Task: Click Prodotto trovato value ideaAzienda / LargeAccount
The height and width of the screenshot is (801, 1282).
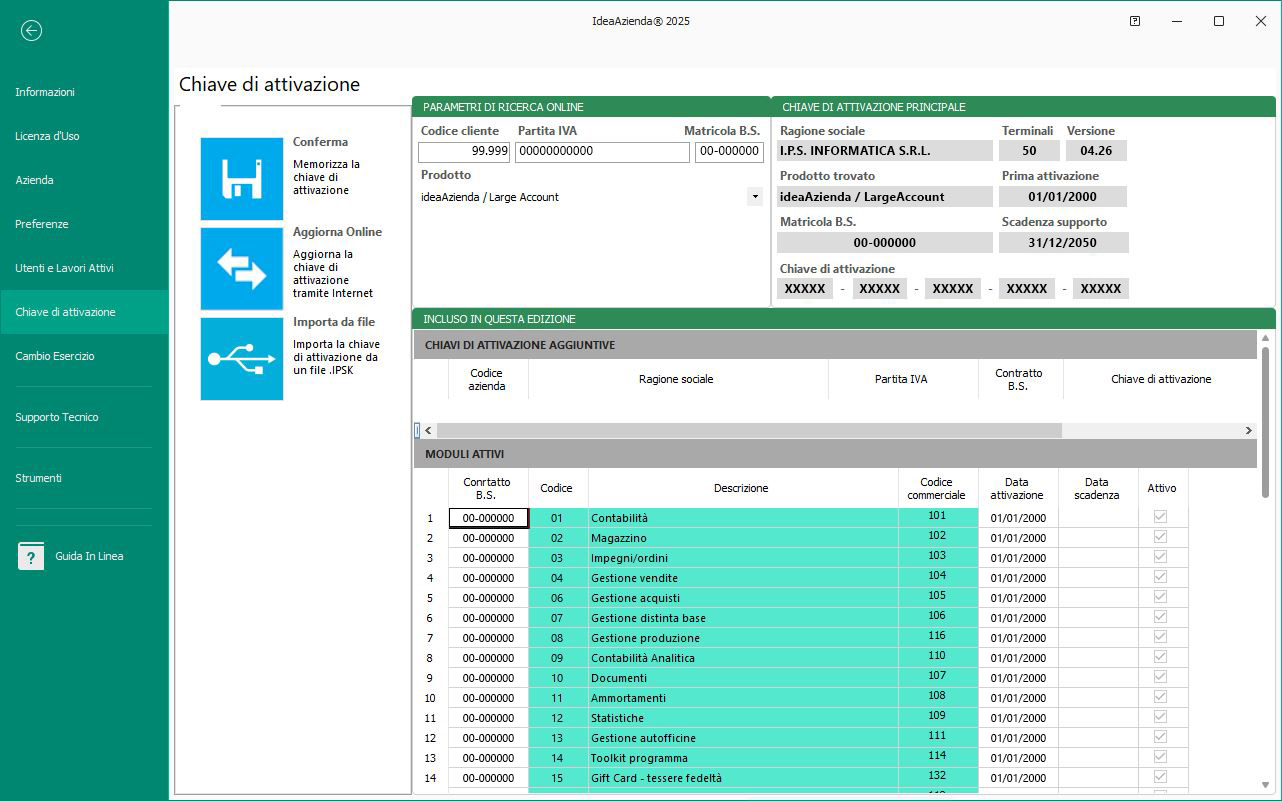Action: 885,197
